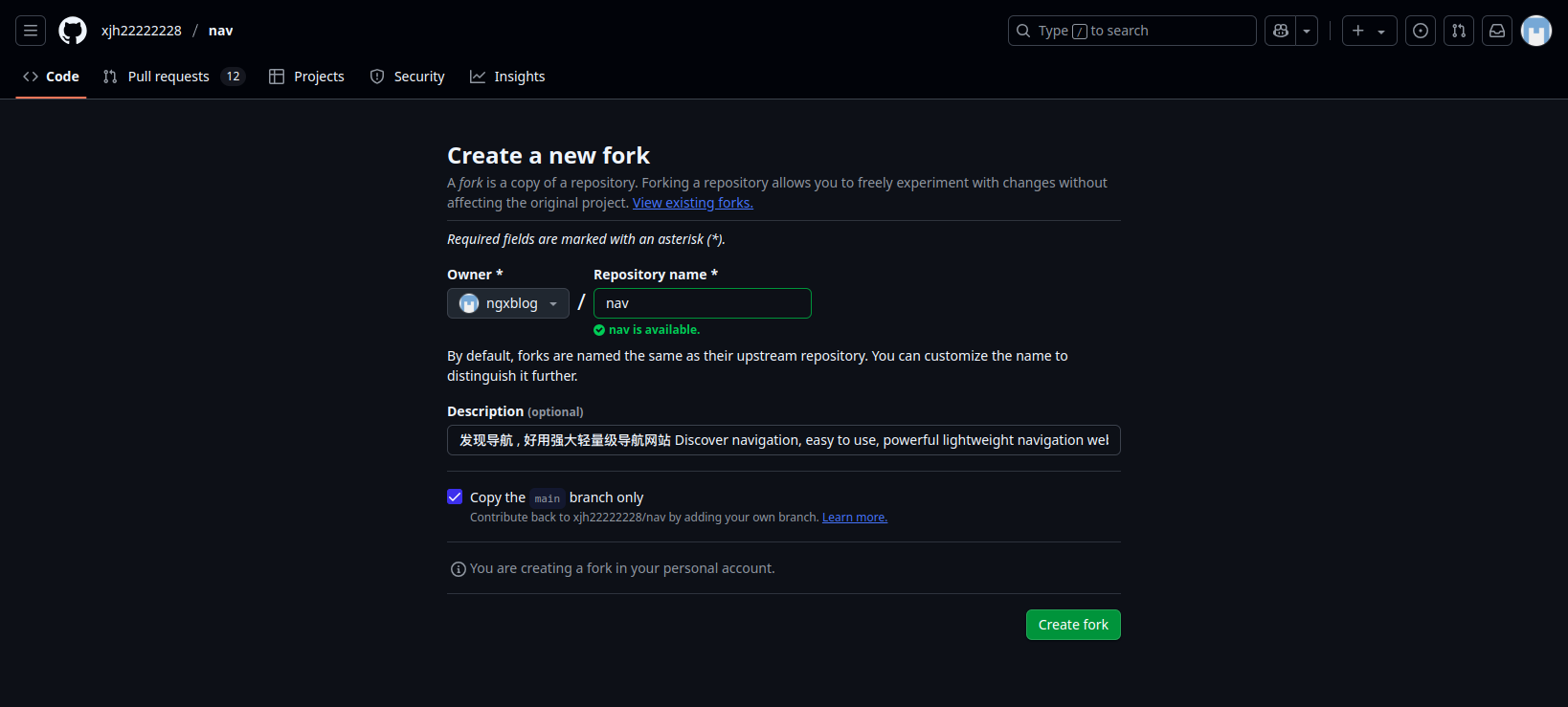Click the plus create-new icon
The image size is (1568, 707).
click(1357, 31)
